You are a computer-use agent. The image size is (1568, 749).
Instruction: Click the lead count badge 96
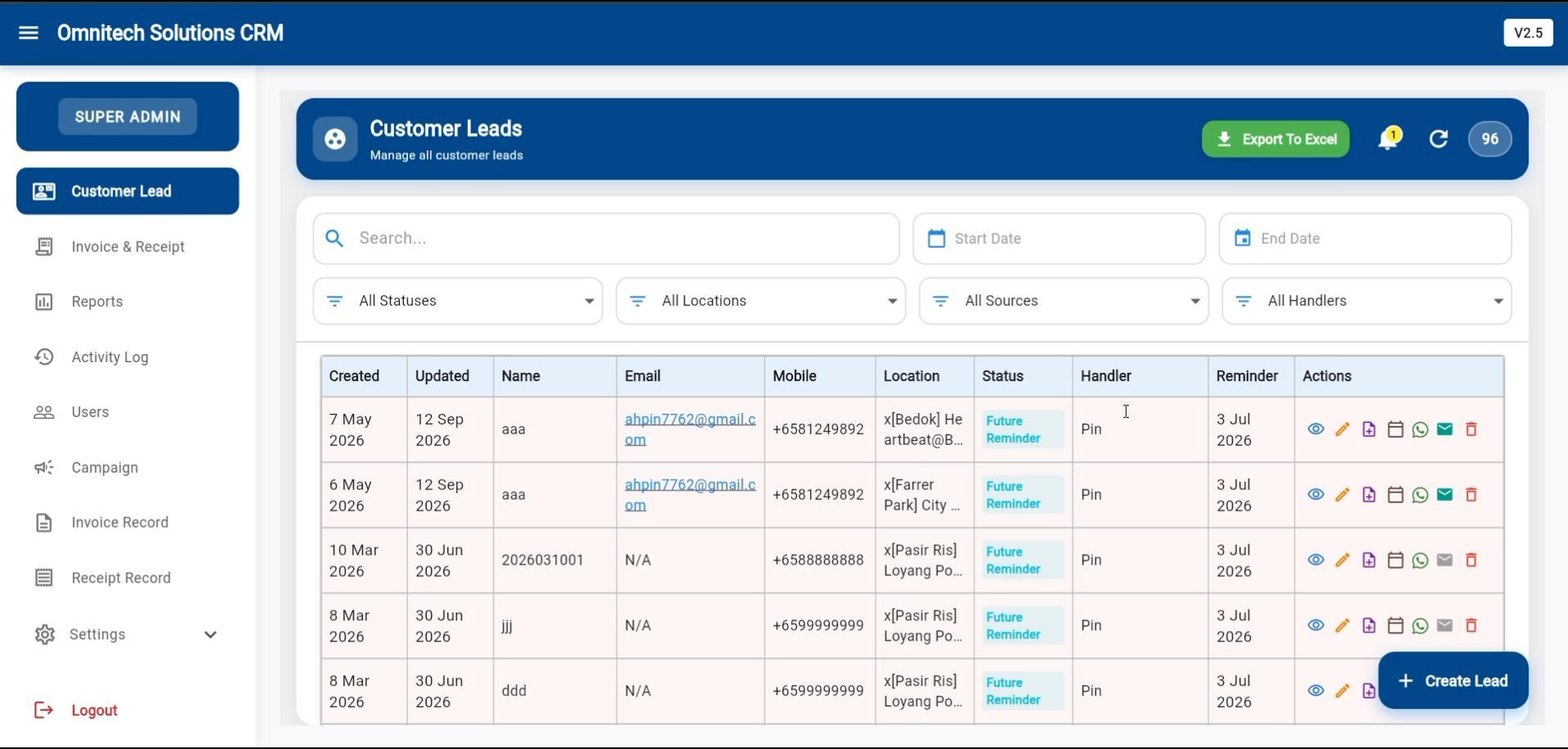pyautogui.click(x=1490, y=139)
